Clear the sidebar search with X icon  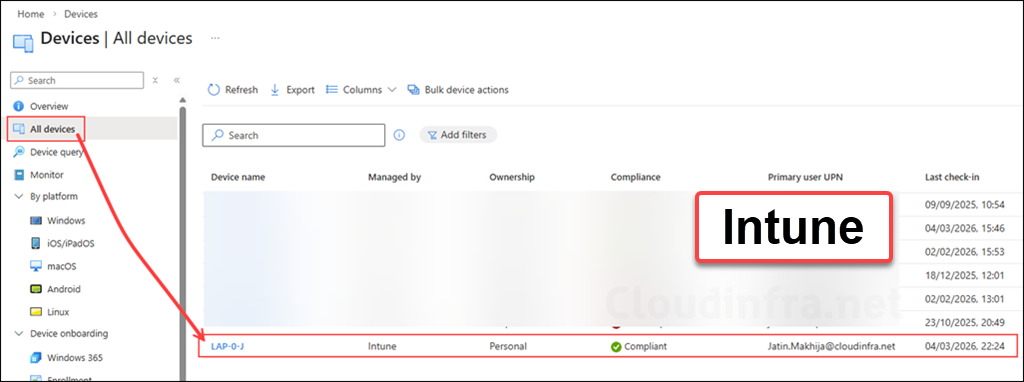(x=155, y=80)
